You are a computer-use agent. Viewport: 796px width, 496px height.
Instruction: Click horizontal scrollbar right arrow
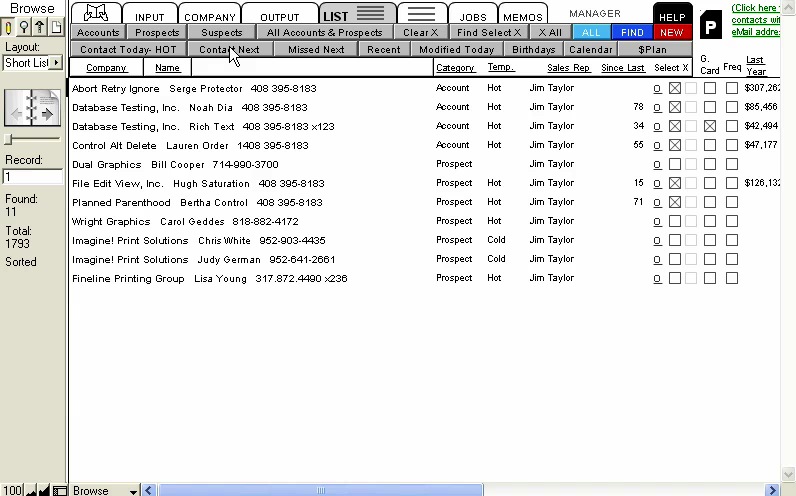(773, 490)
